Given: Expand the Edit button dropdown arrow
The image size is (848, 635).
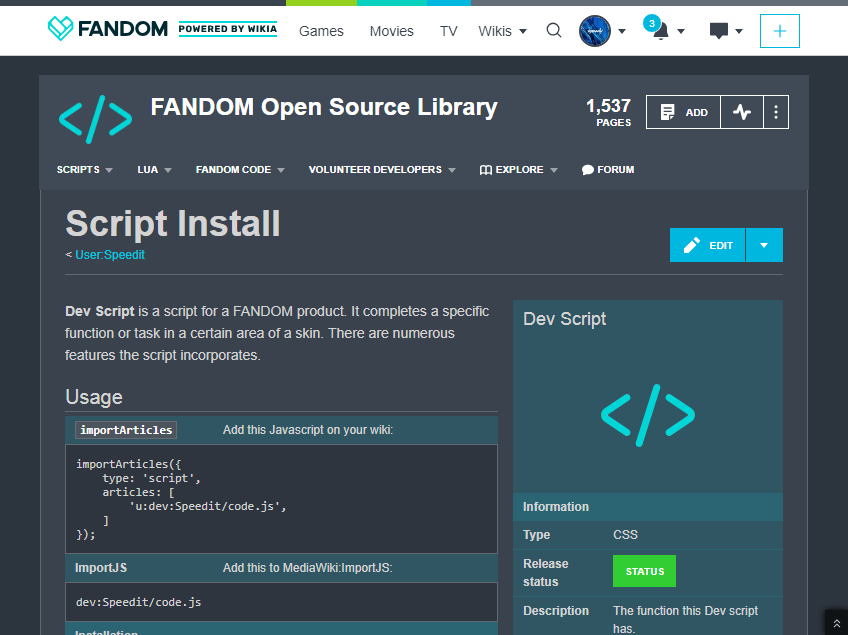Looking at the screenshot, I should tap(764, 245).
